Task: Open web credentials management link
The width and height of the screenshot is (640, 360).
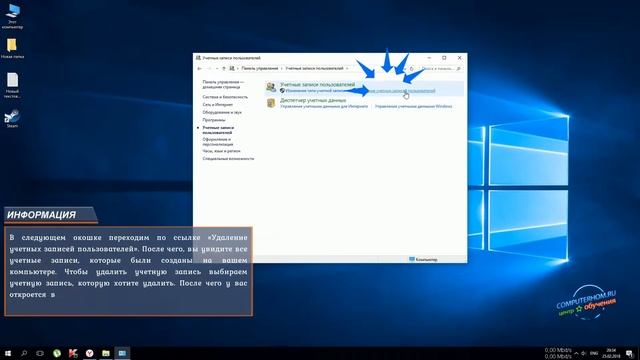Action: tap(324, 106)
